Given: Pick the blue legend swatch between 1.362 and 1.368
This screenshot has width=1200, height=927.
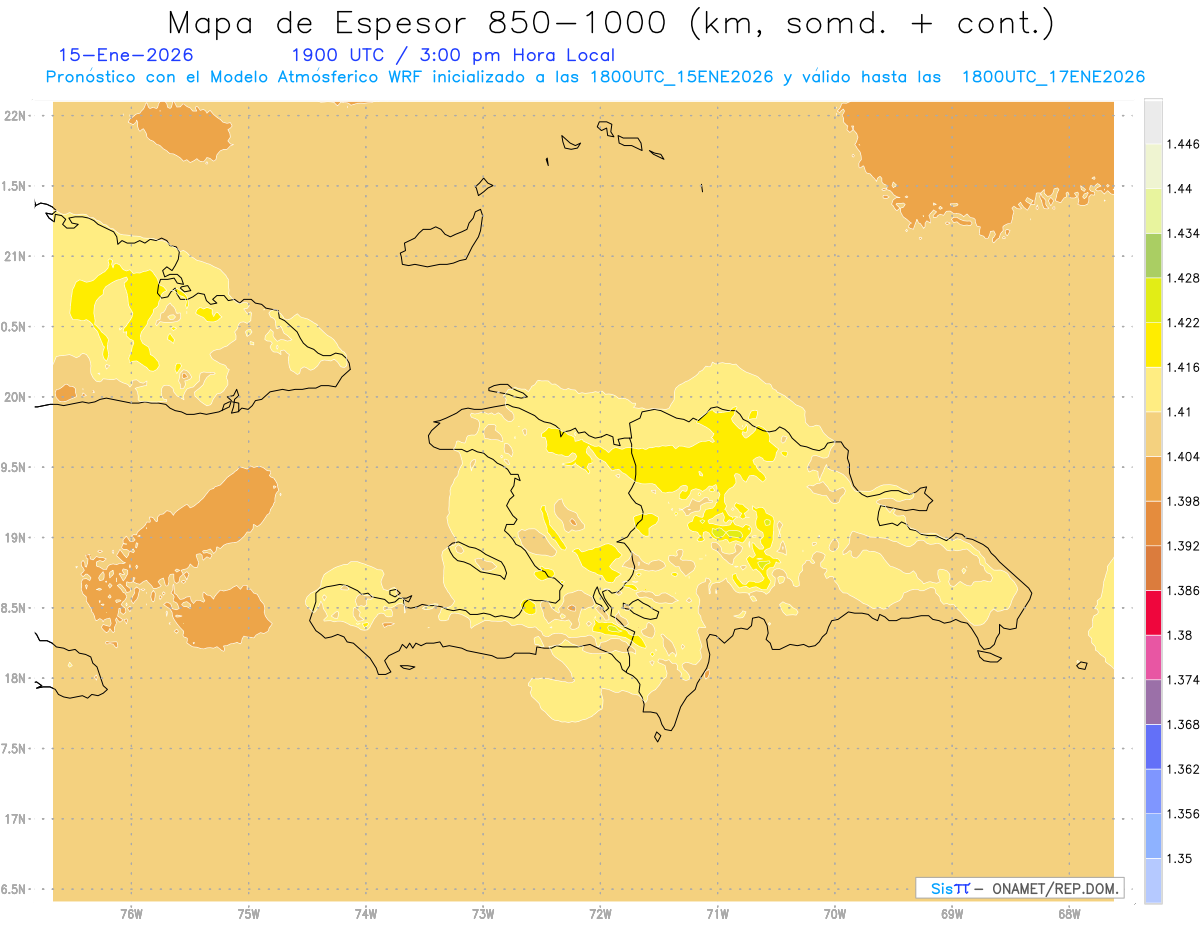Looking at the screenshot, I should pyautogui.click(x=1153, y=746).
